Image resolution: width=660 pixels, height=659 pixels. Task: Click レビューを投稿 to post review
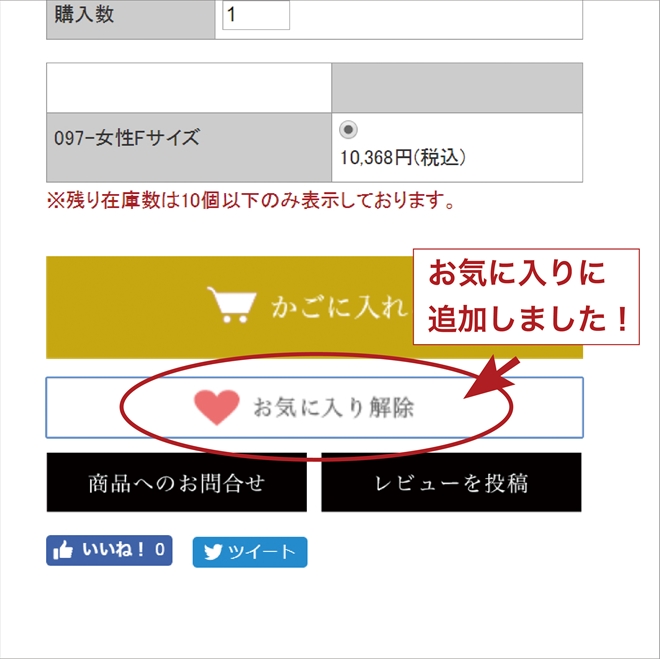point(451,482)
